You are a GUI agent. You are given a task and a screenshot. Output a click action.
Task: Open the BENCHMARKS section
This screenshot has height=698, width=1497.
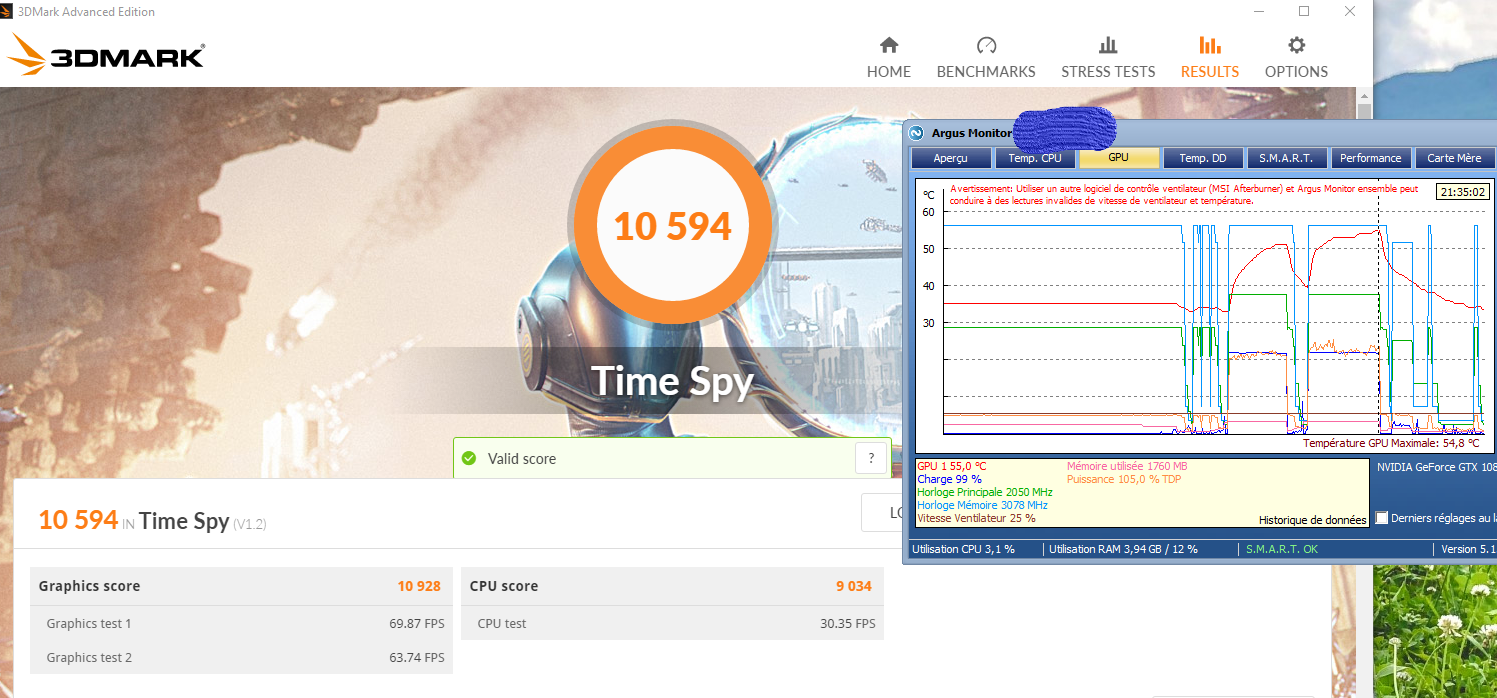click(986, 58)
